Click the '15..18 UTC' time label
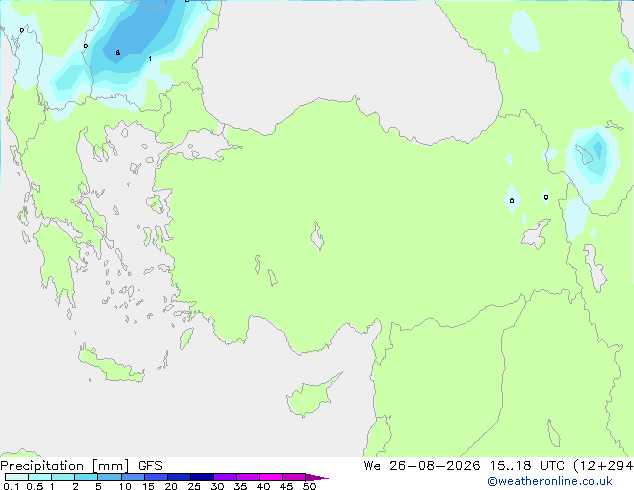Viewport: 634px width, 490px height. (x=527, y=466)
